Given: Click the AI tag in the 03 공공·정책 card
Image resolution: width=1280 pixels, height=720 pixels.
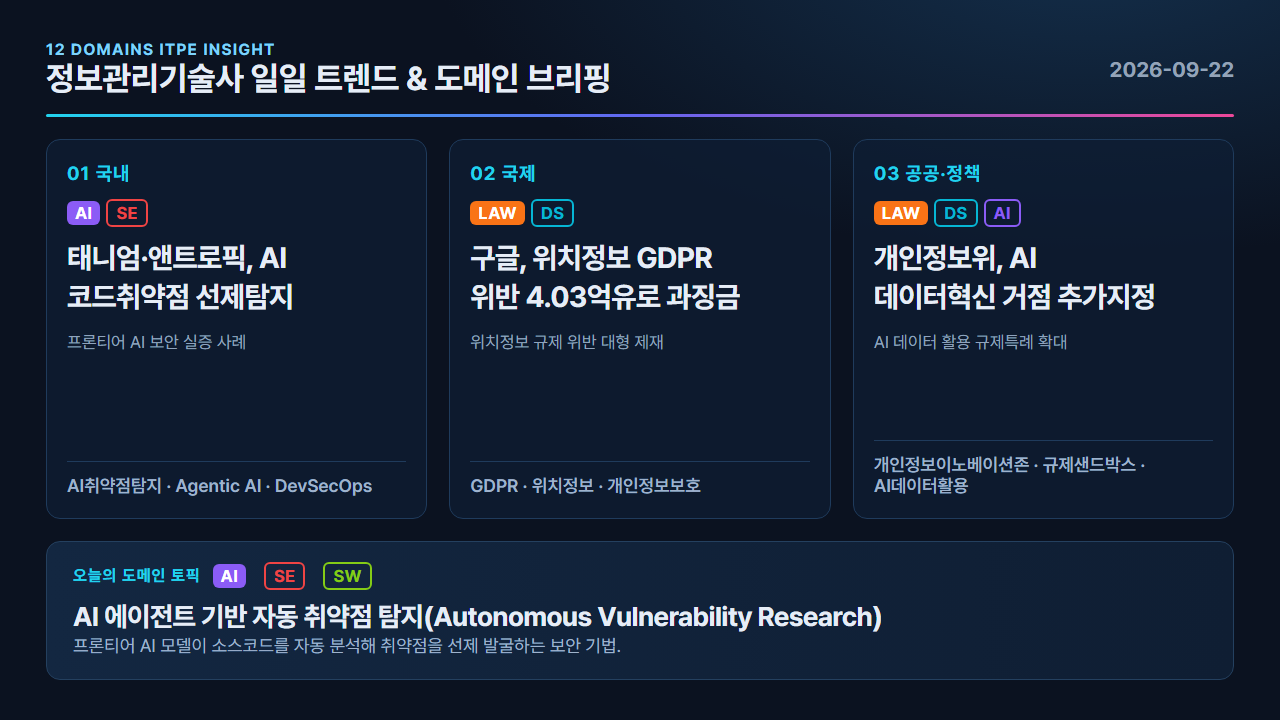Looking at the screenshot, I should tap(1002, 213).
